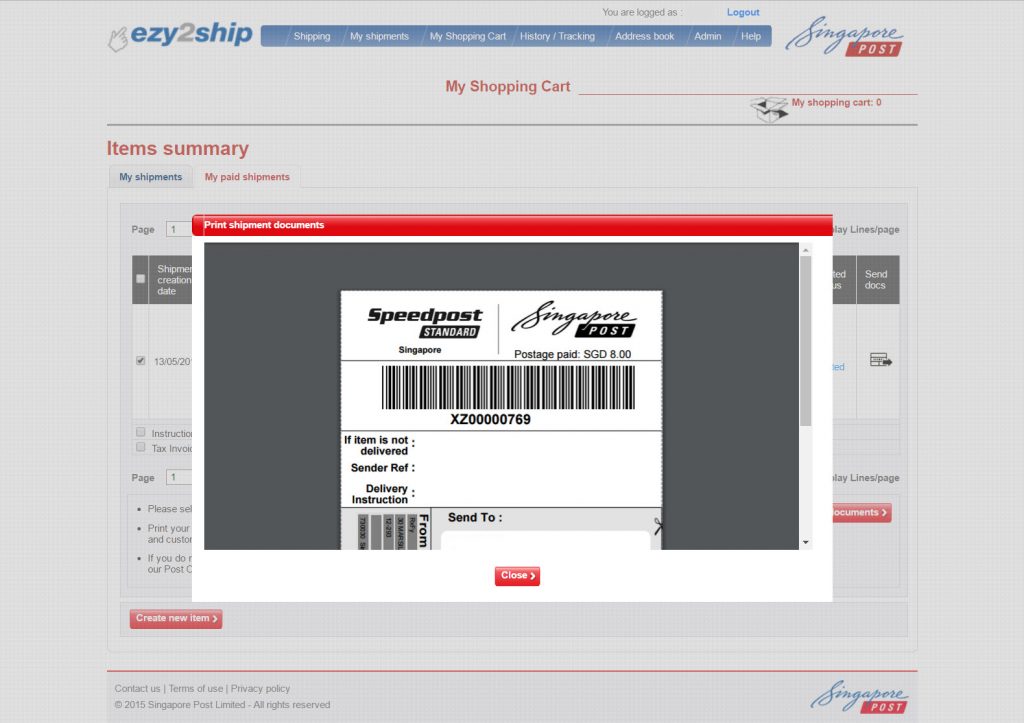Click the Shipment creation date column header
The image size is (1024, 723).
pyautogui.click(x=171, y=280)
